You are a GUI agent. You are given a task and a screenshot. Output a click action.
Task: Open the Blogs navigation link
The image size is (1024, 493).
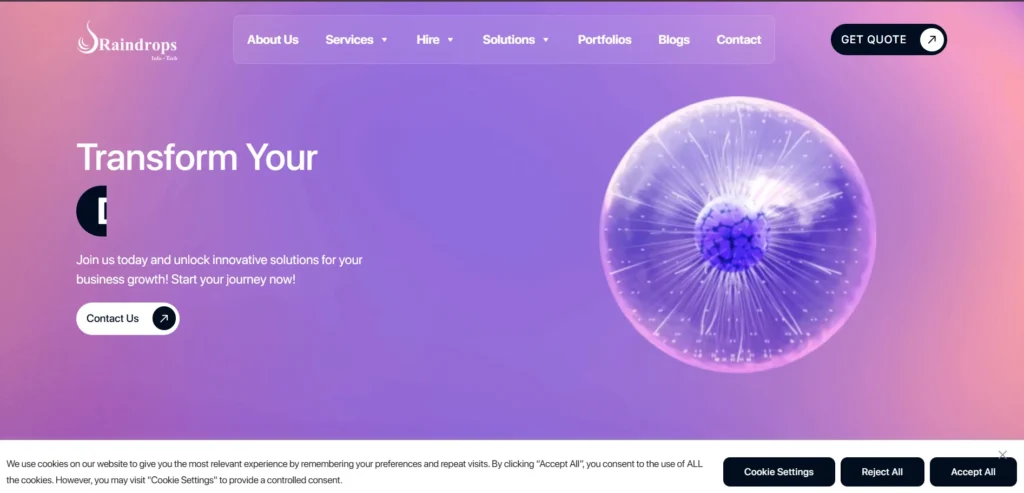(x=674, y=40)
